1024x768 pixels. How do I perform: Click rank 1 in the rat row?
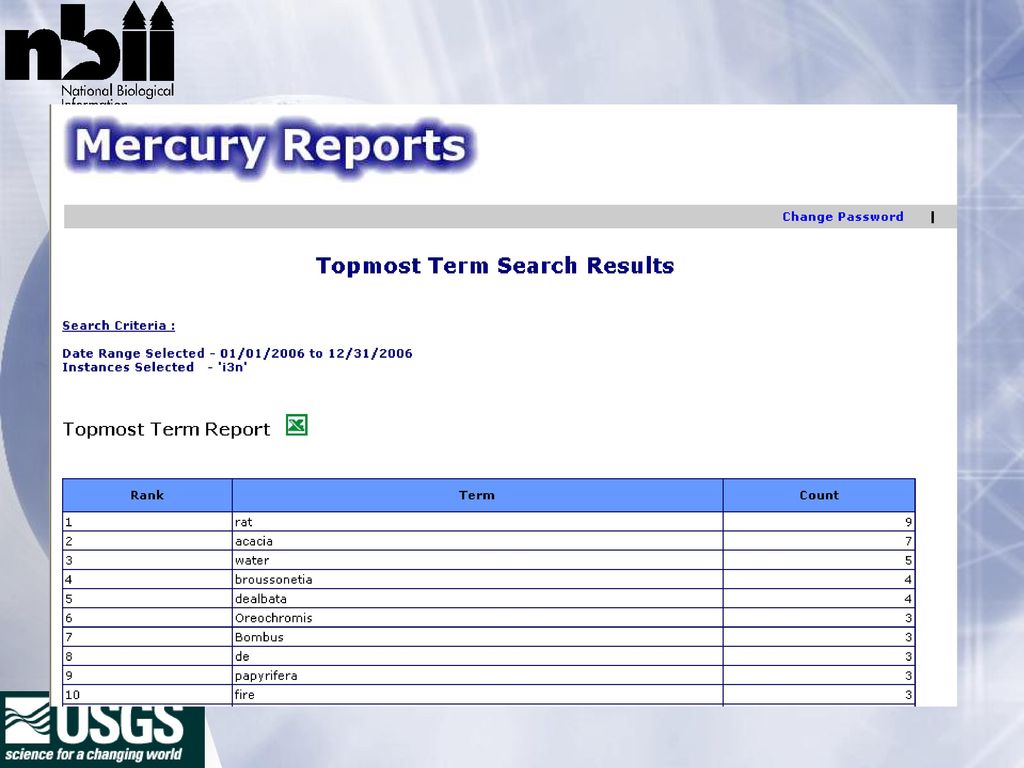coord(69,522)
